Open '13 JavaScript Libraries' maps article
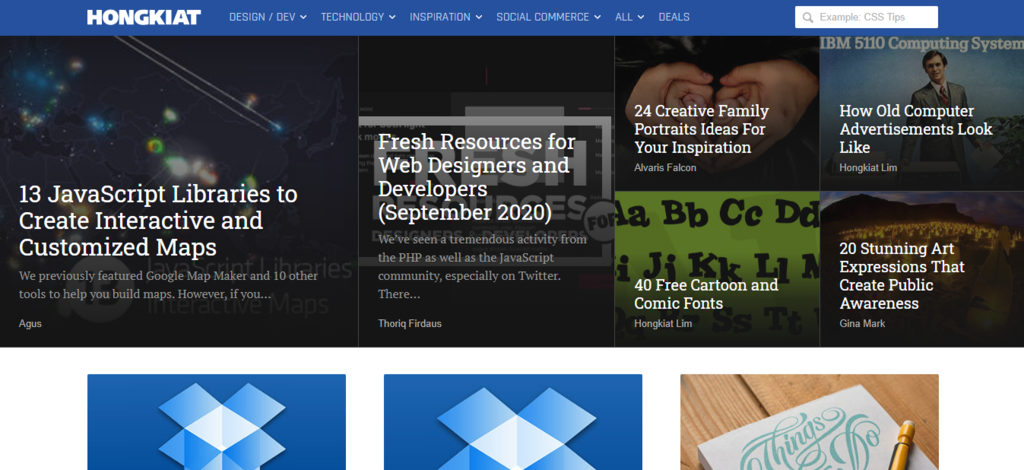The width and height of the screenshot is (1024, 470). click(158, 221)
